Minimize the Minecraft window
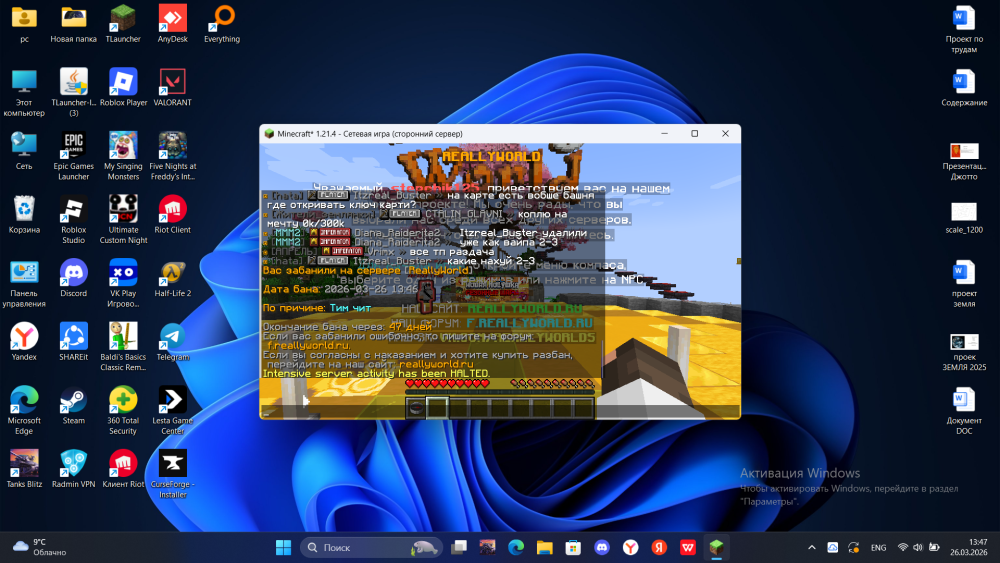 click(665, 134)
